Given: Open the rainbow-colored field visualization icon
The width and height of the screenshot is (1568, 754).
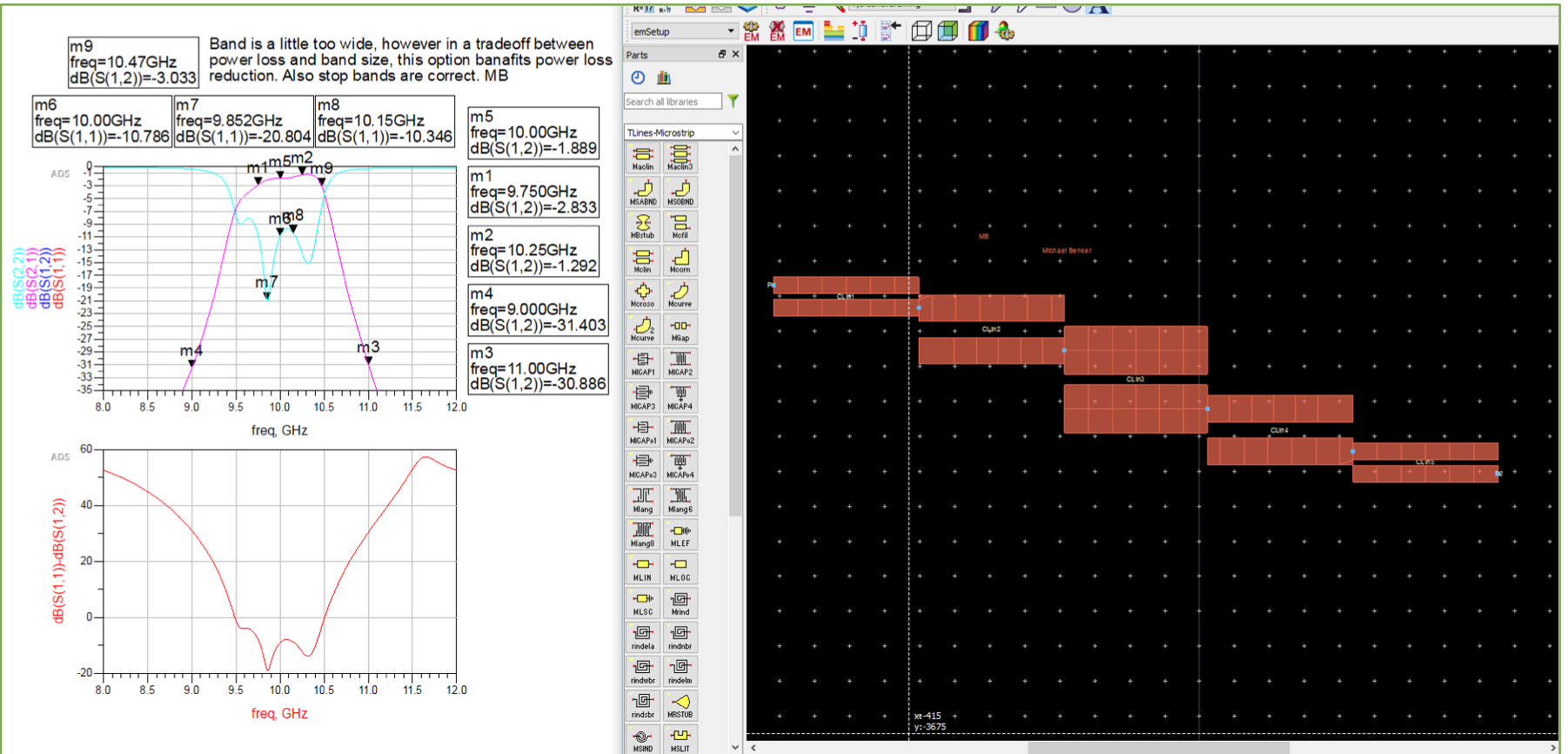Looking at the screenshot, I should coord(978,31).
